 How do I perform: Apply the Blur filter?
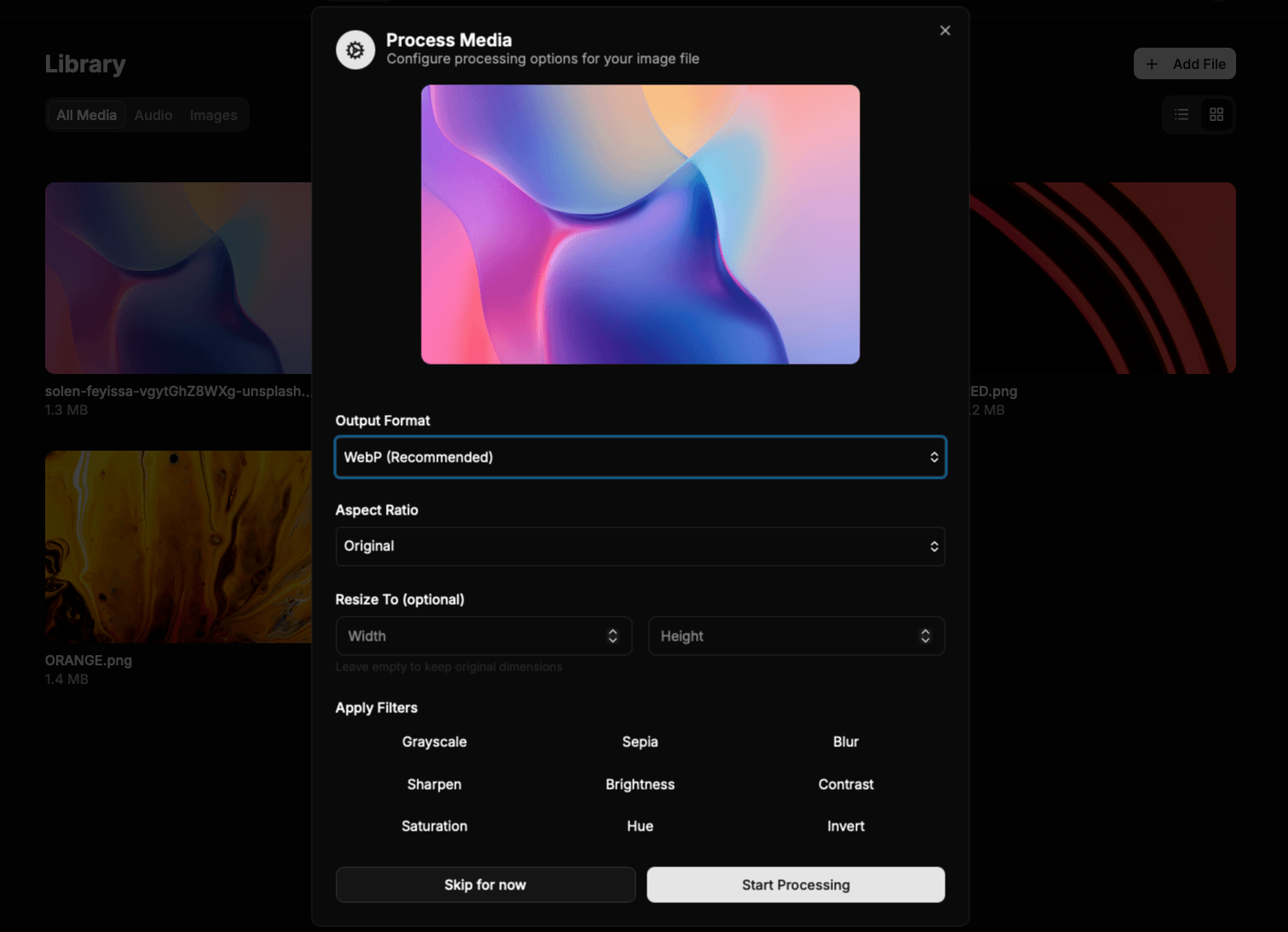point(845,742)
